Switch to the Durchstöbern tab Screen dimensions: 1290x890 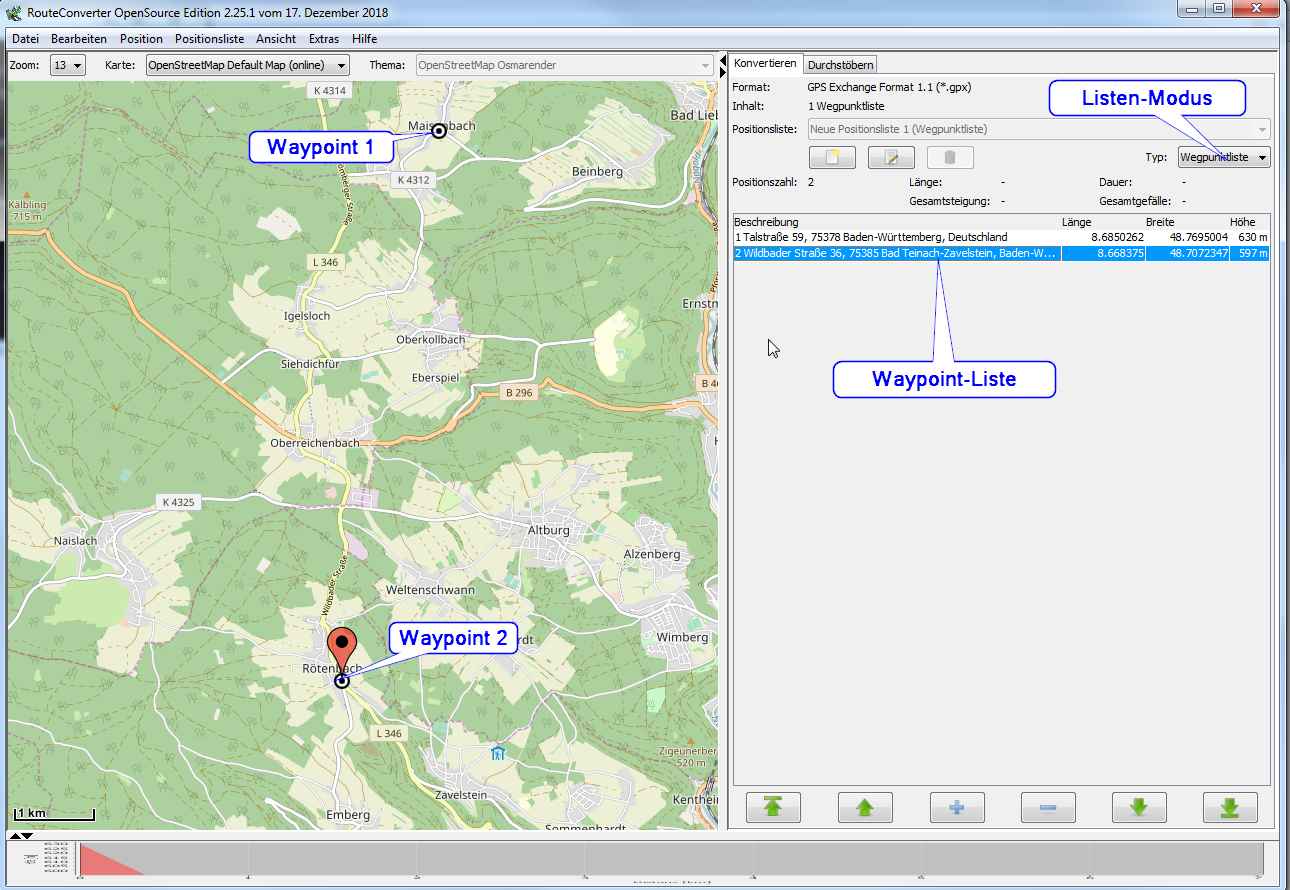coord(840,62)
